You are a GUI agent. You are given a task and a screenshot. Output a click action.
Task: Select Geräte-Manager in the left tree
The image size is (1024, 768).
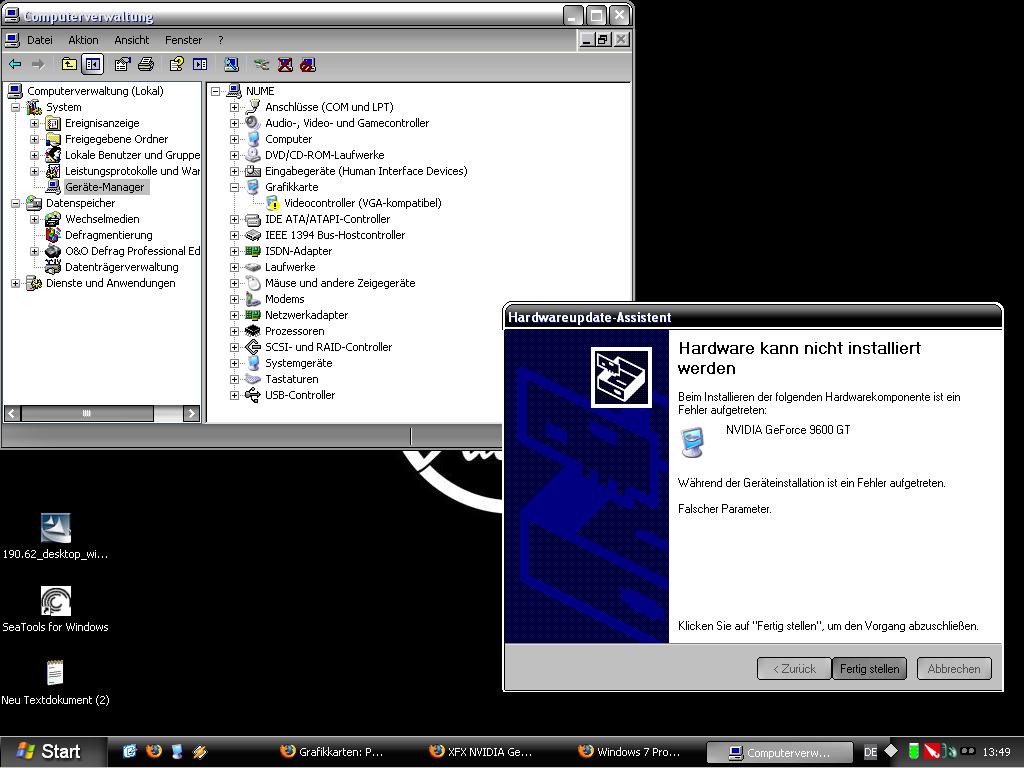coord(104,187)
